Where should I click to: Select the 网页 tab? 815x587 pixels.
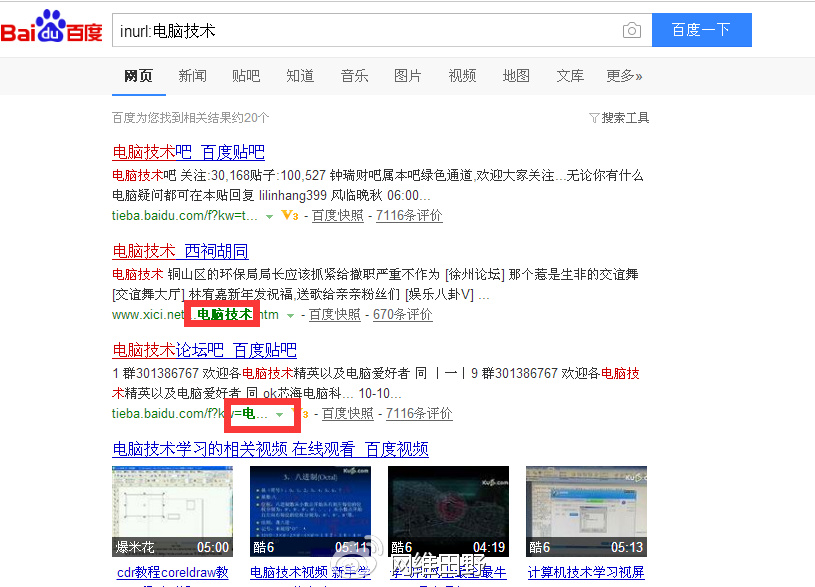coord(138,76)
